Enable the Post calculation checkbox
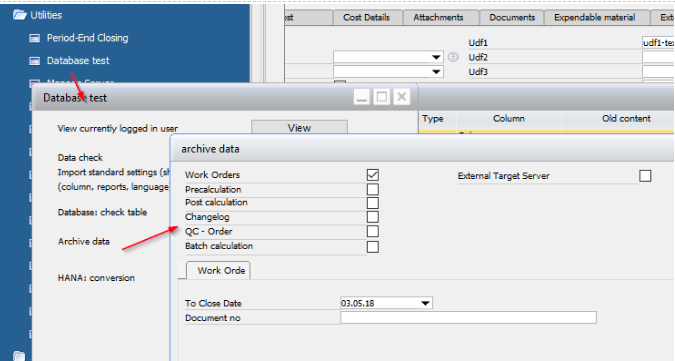Screen dimensions: 675x361 click(x=373, y=203)
